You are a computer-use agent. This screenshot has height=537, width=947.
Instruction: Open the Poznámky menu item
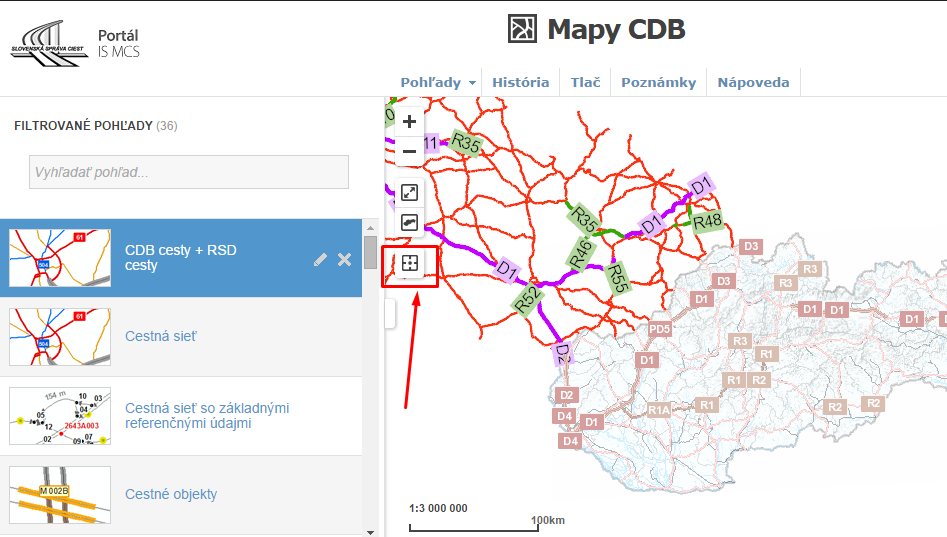pyautogui.click(x=658, y=83)
